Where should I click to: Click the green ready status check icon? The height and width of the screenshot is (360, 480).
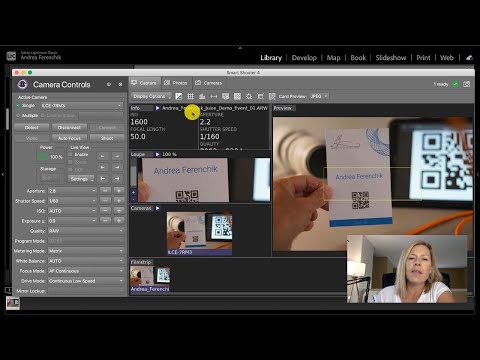(x=455, y=84)
